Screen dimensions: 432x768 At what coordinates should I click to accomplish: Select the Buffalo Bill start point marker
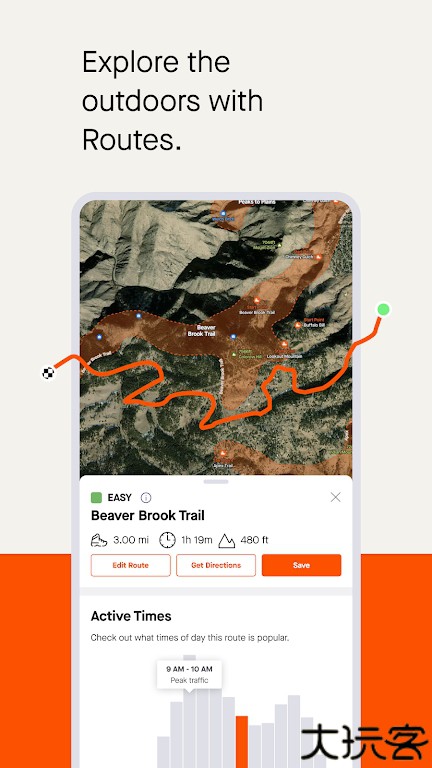tap(297, 324)
